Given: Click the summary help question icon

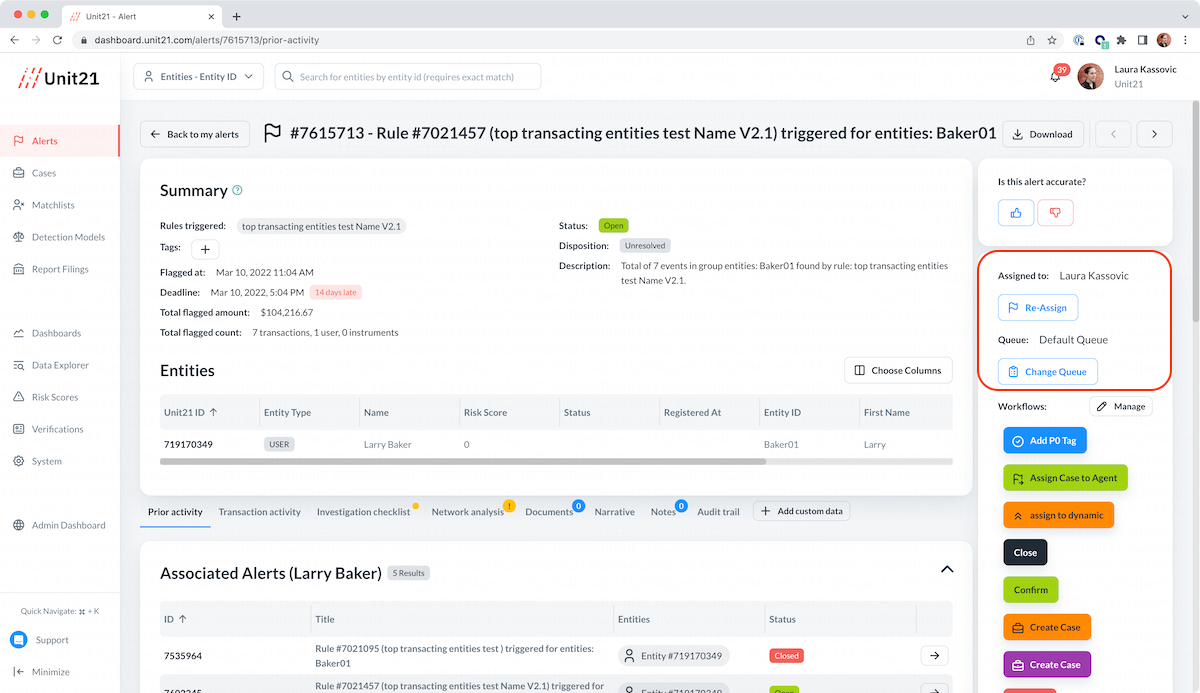Looking at the screenshot, I should [x=237, y=190].
